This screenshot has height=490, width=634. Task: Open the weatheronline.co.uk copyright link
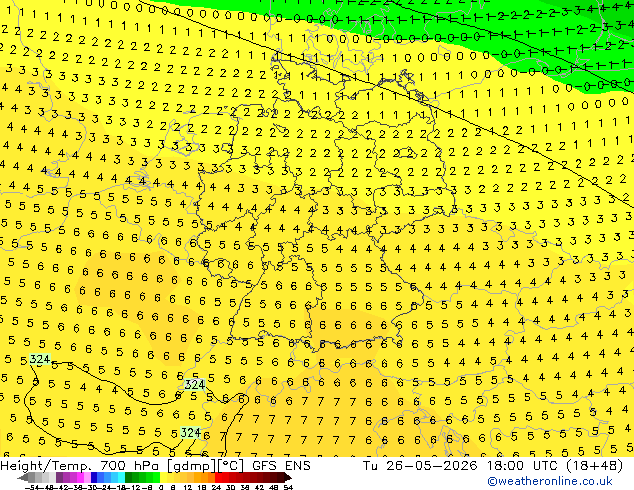point(549,481)
